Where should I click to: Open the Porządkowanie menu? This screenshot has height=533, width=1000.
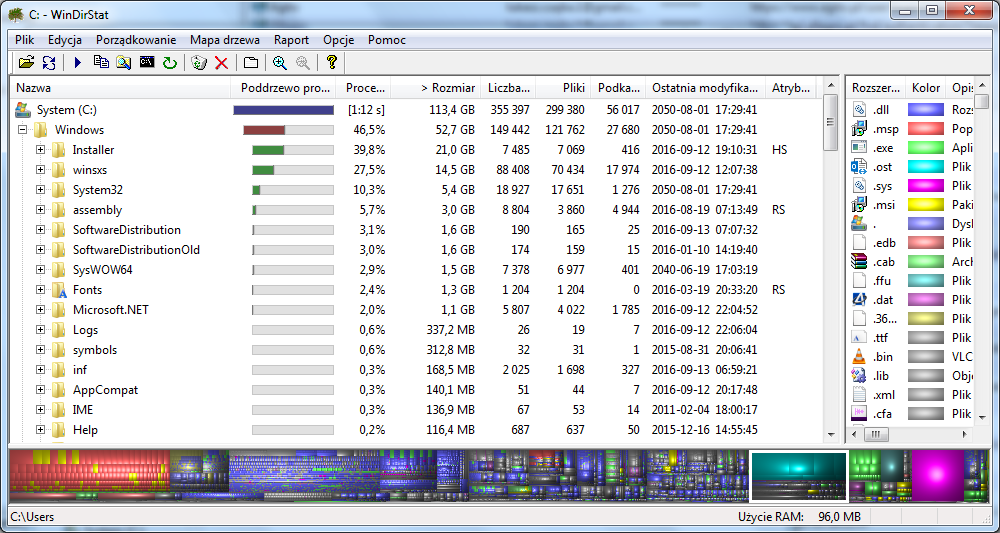pos(136,40)
